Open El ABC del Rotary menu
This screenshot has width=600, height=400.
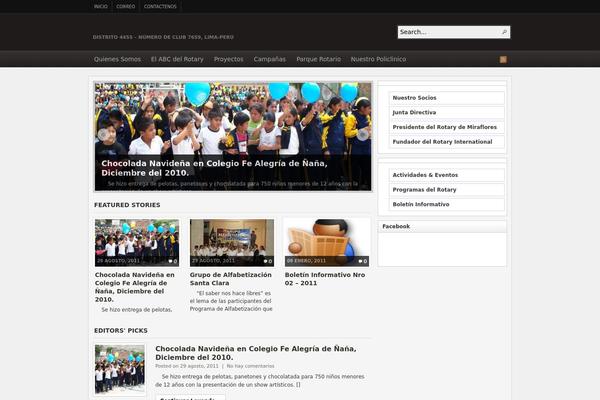[177, 59]
